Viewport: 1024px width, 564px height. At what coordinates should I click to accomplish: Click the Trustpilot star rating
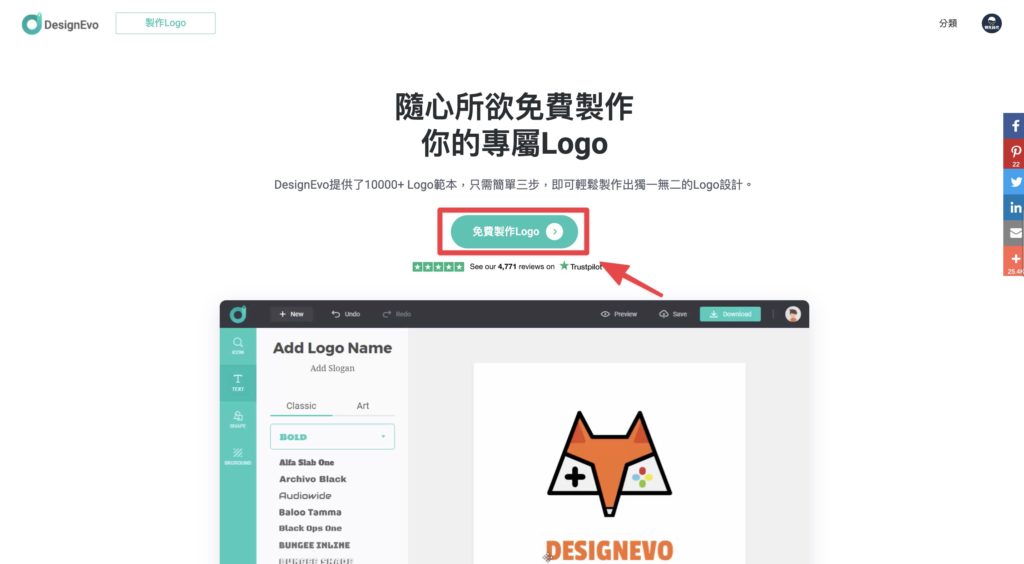click(x=438, y=266)
